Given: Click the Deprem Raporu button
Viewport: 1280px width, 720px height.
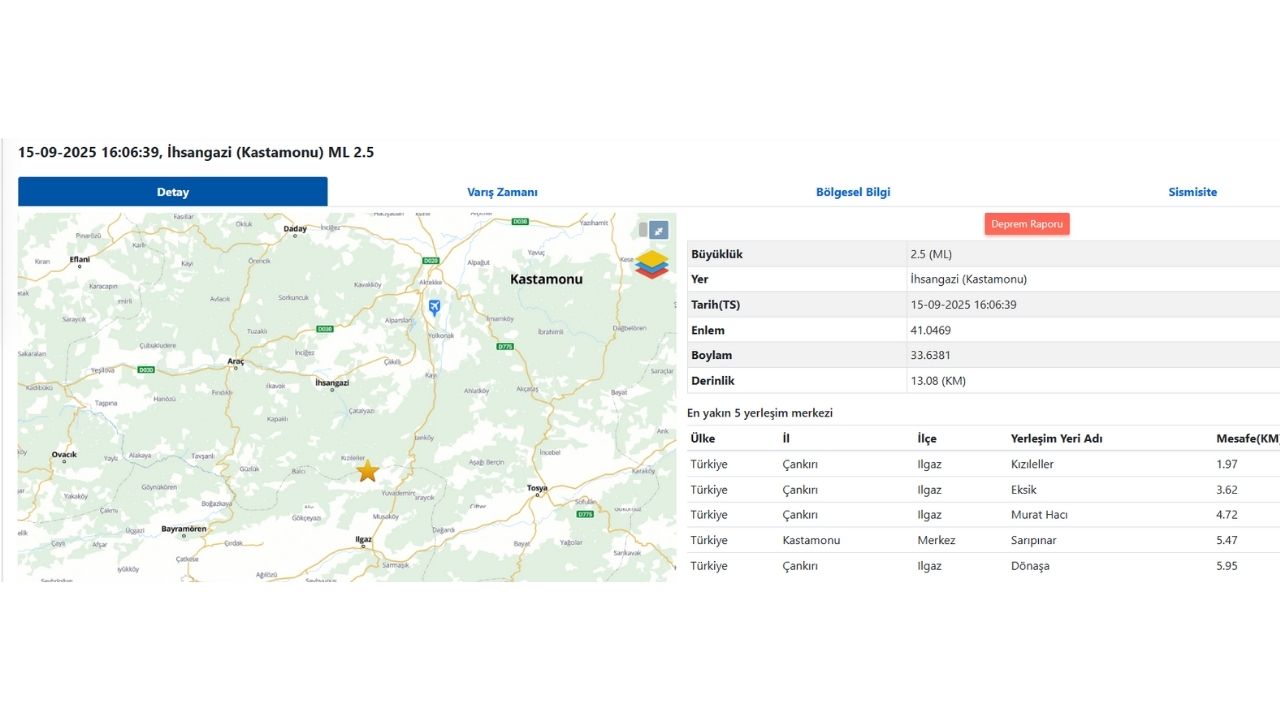Looking at the screenshot, I should pos(1027,224).
